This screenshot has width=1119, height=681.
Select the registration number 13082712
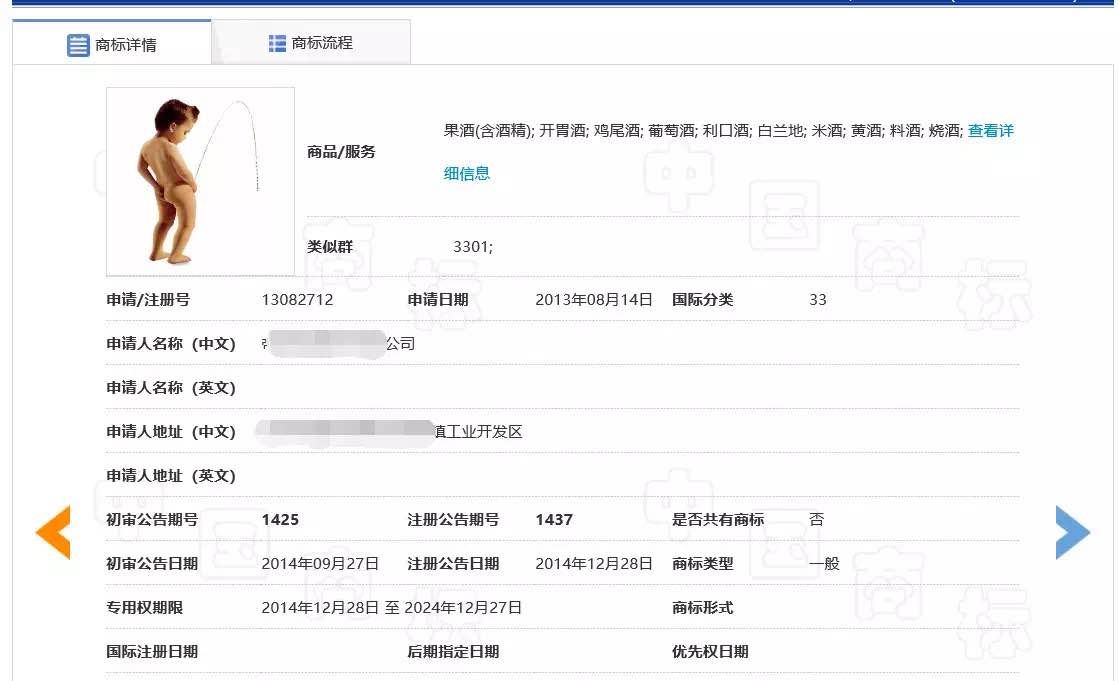(298, 300)
